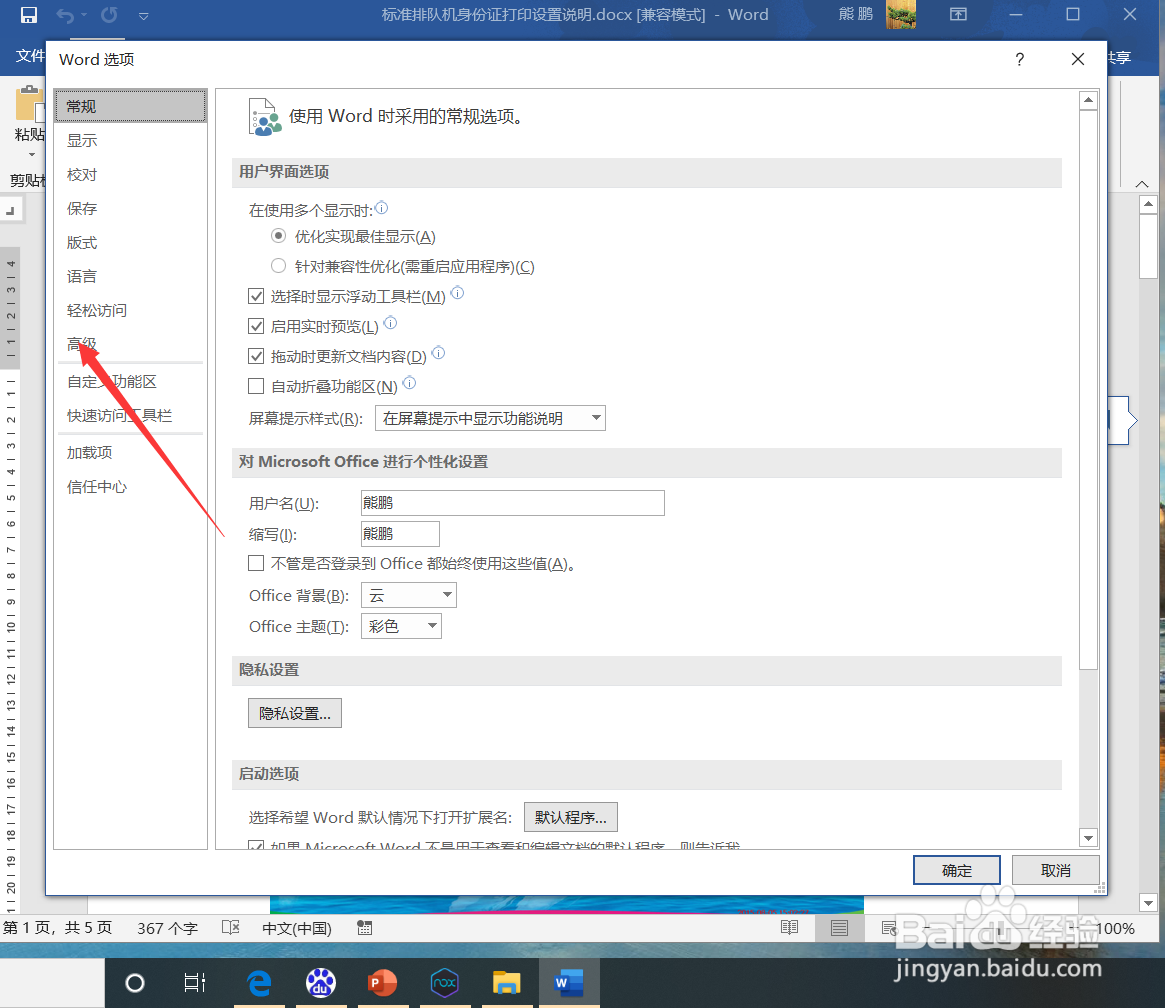Click info icon next to Live Preview option
Image resolution: width=1165 pixels, height=1008 pixels.
tap(390, 322)
